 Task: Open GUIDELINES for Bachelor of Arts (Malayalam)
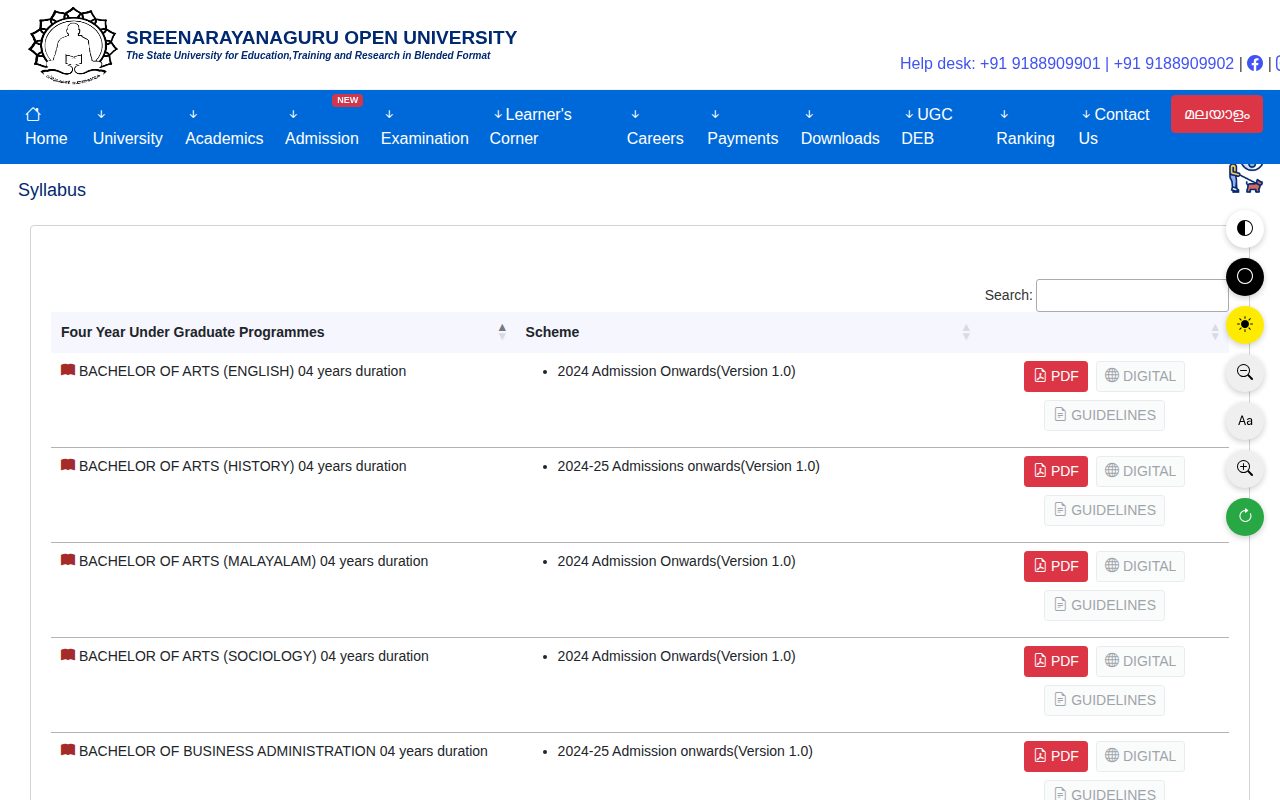[x=1104, y=605]
